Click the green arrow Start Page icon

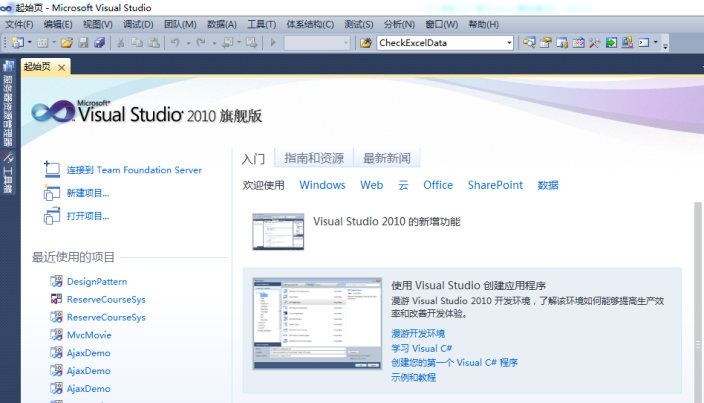611,43
